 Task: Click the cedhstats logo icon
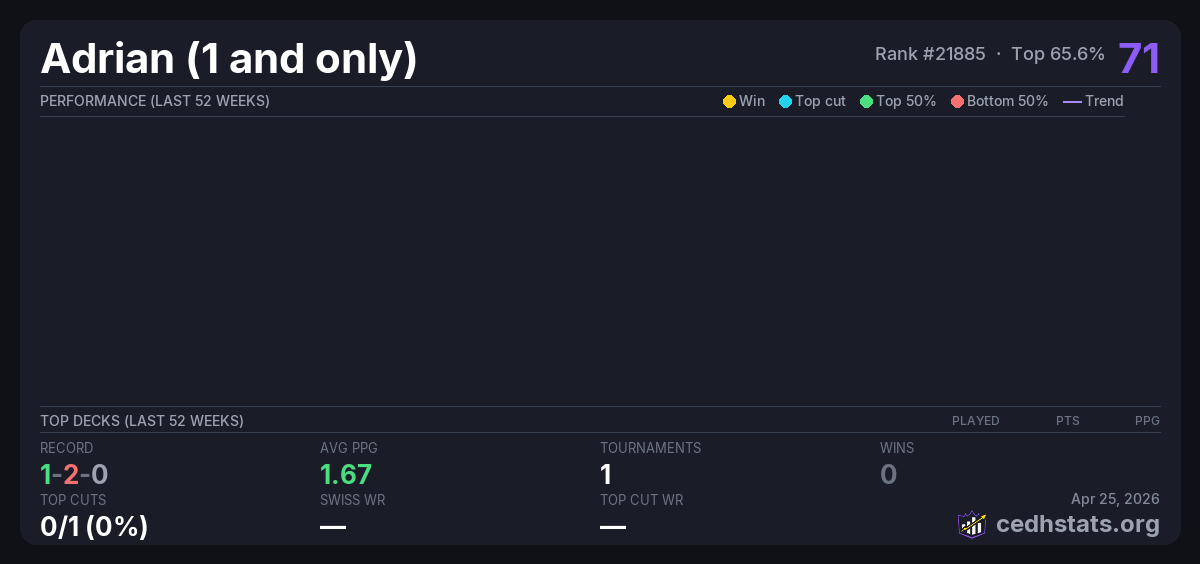point(972,524)
